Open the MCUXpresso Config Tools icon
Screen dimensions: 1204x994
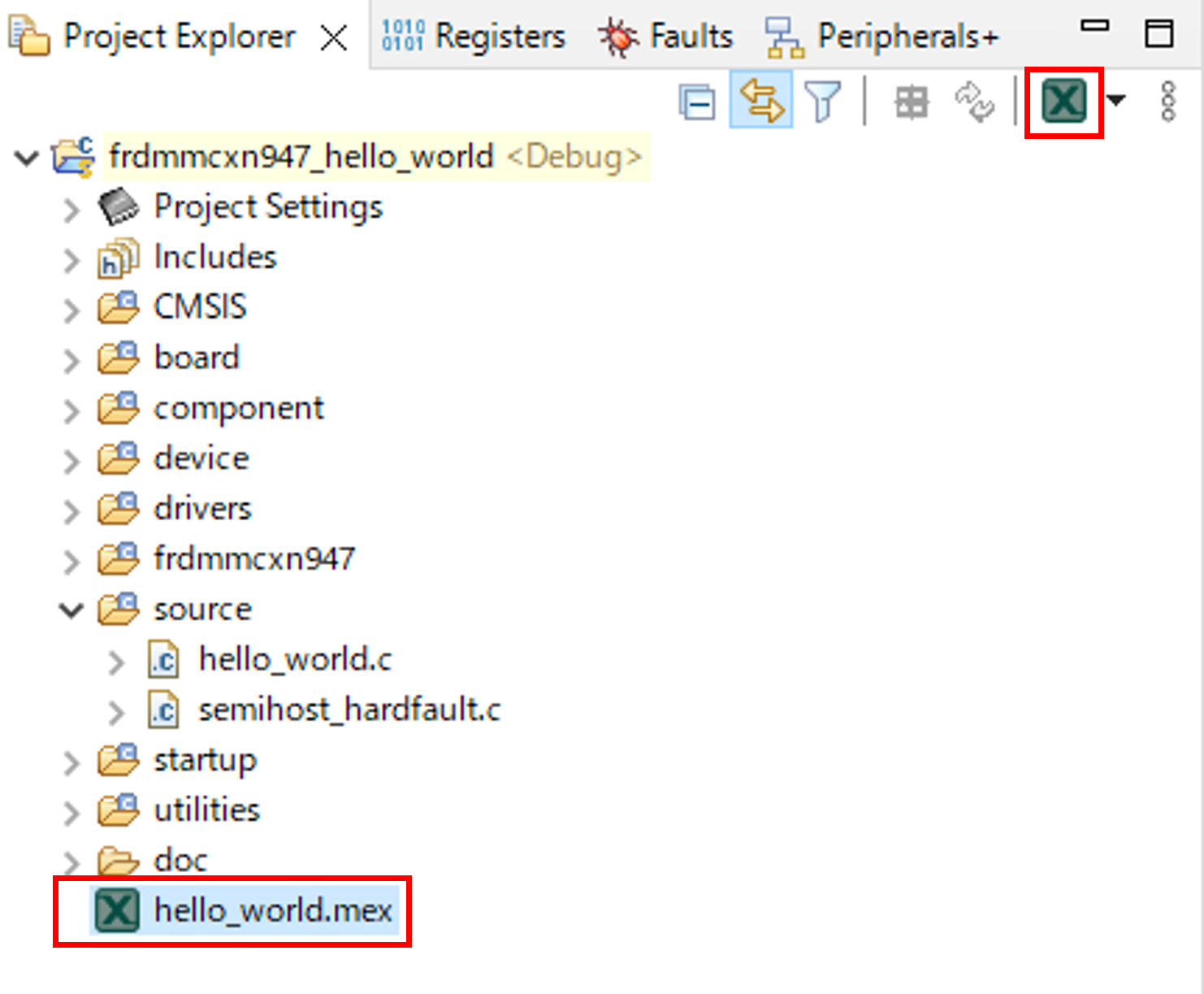pyautogui.click(x=1063, y=102)
